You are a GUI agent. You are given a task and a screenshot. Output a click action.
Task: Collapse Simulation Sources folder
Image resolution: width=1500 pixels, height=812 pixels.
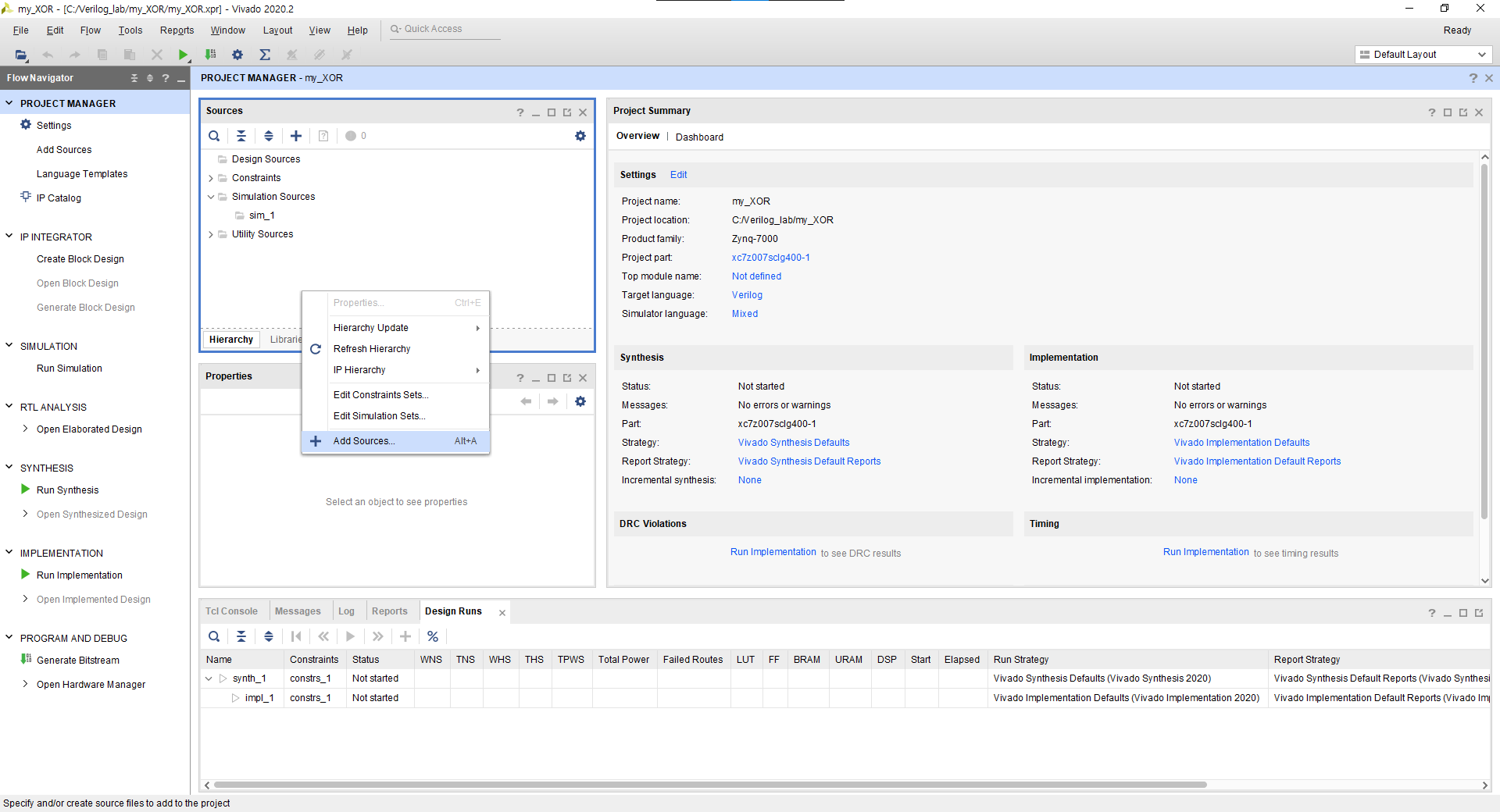[211, 197]
